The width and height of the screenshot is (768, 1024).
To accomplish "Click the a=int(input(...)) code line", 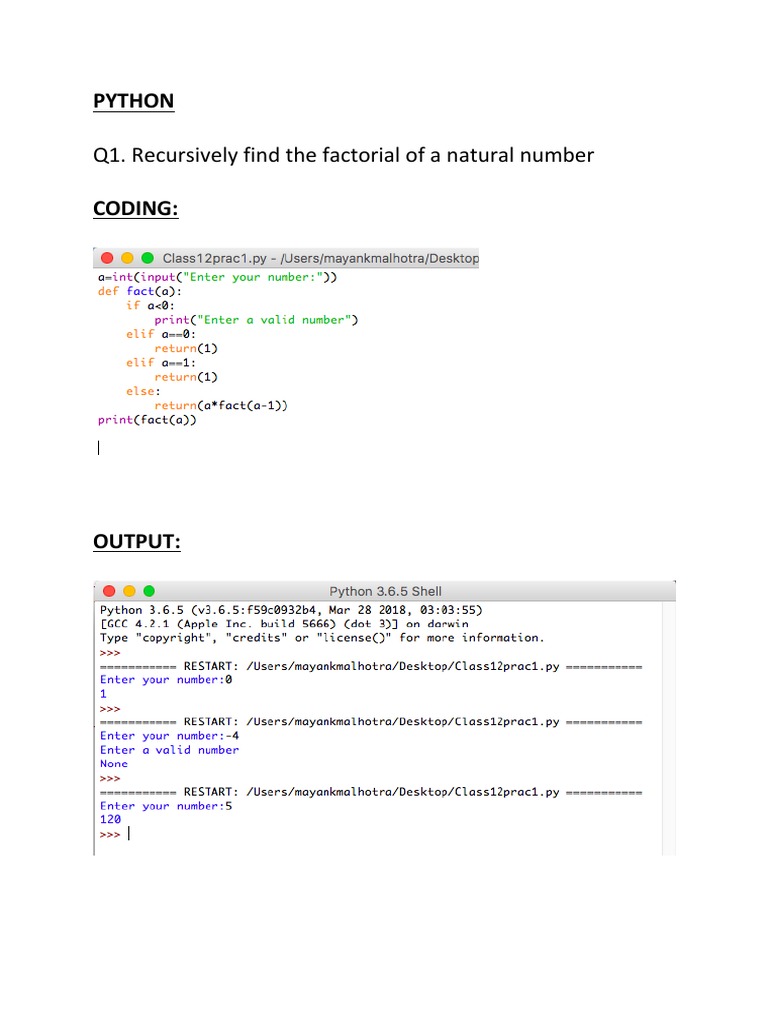I will point(217,277).
